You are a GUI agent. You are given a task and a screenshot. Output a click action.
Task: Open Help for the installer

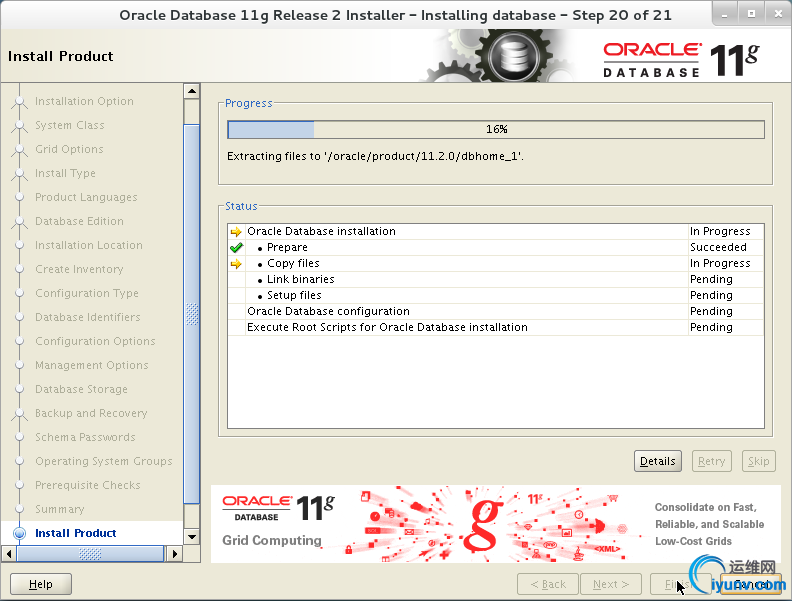pyautogui.click(x=40, y=584)
